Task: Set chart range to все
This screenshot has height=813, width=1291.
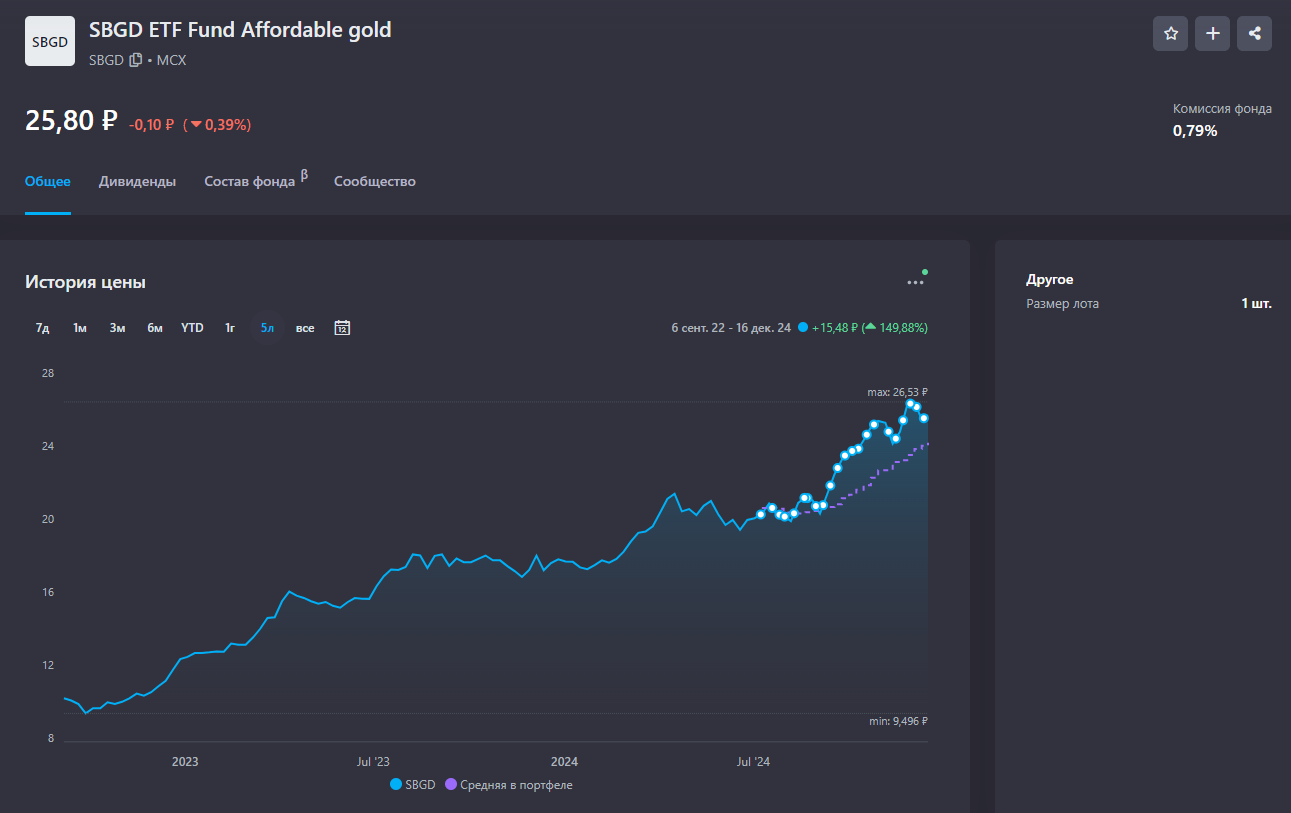Action: point(305,328)
